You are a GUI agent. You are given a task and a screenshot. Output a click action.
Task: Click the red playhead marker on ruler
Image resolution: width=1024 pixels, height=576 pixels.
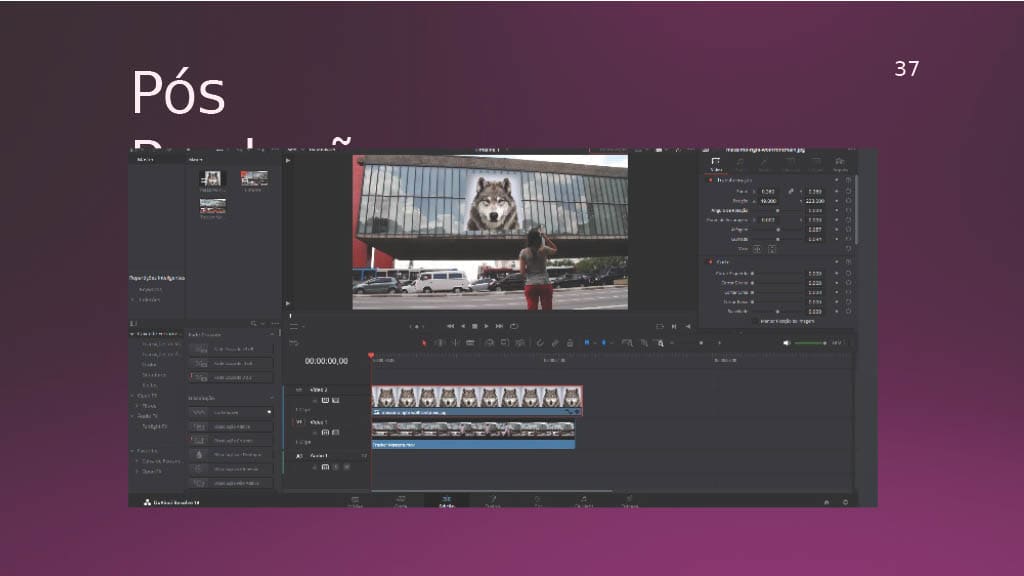(371, 356)
